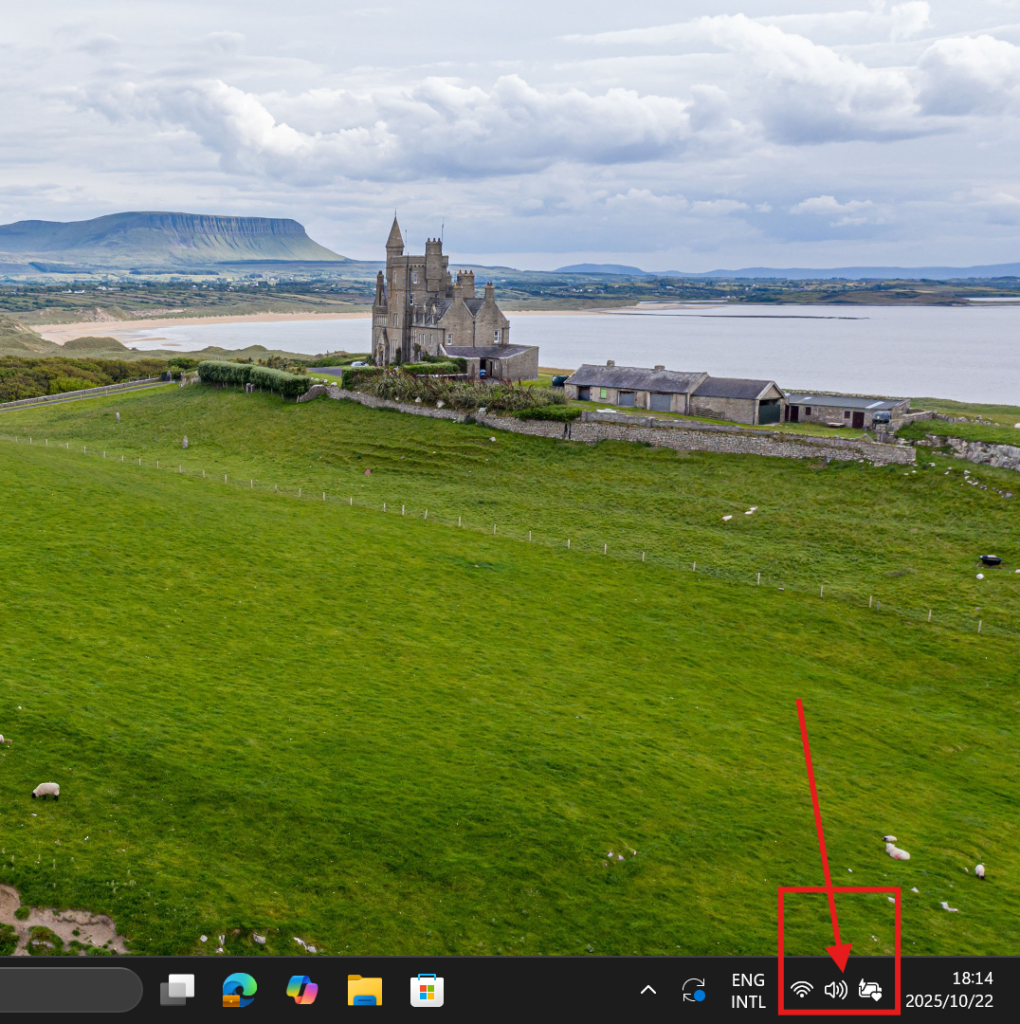This screenshot has width=1020, height=1024.
Task: Click the Wi-Fi network tray icon
Action: pyautogui.click(x=801, y=990)
